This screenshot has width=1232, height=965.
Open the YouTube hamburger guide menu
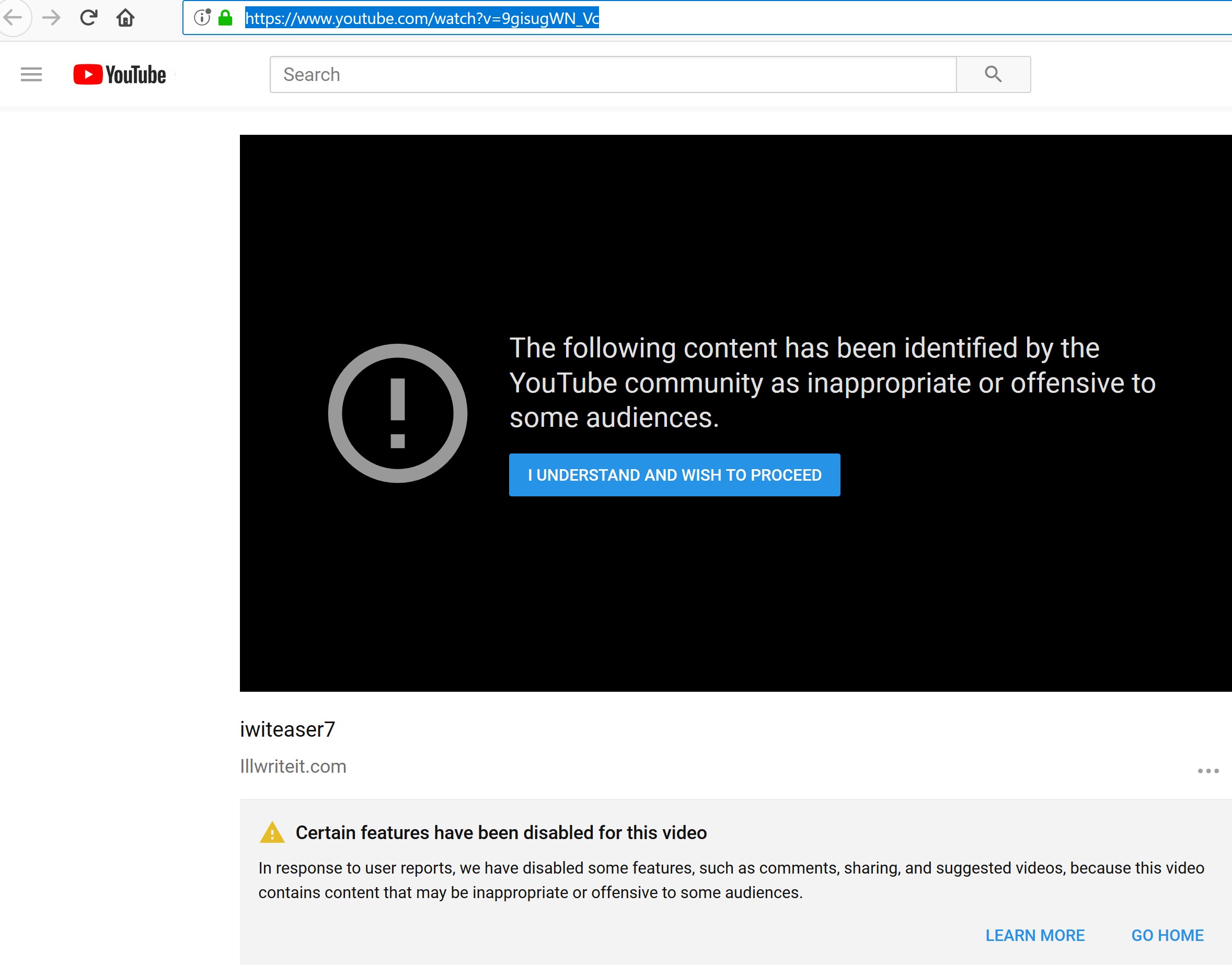[31, 74]
